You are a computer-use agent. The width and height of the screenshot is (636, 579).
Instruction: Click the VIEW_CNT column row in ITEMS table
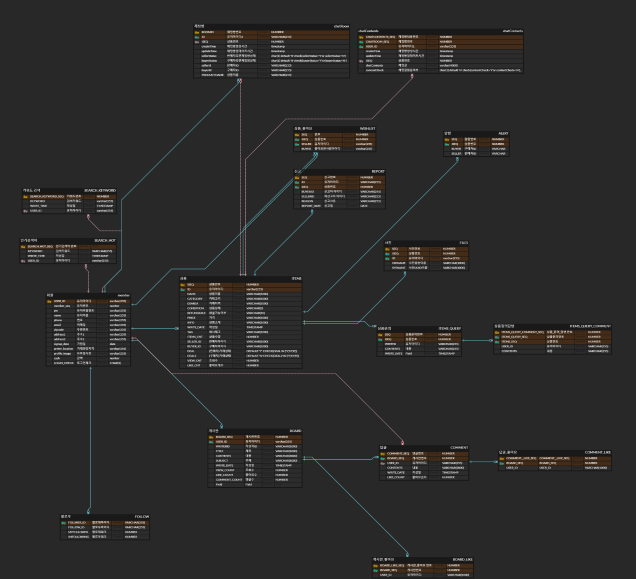pos(241,361)
